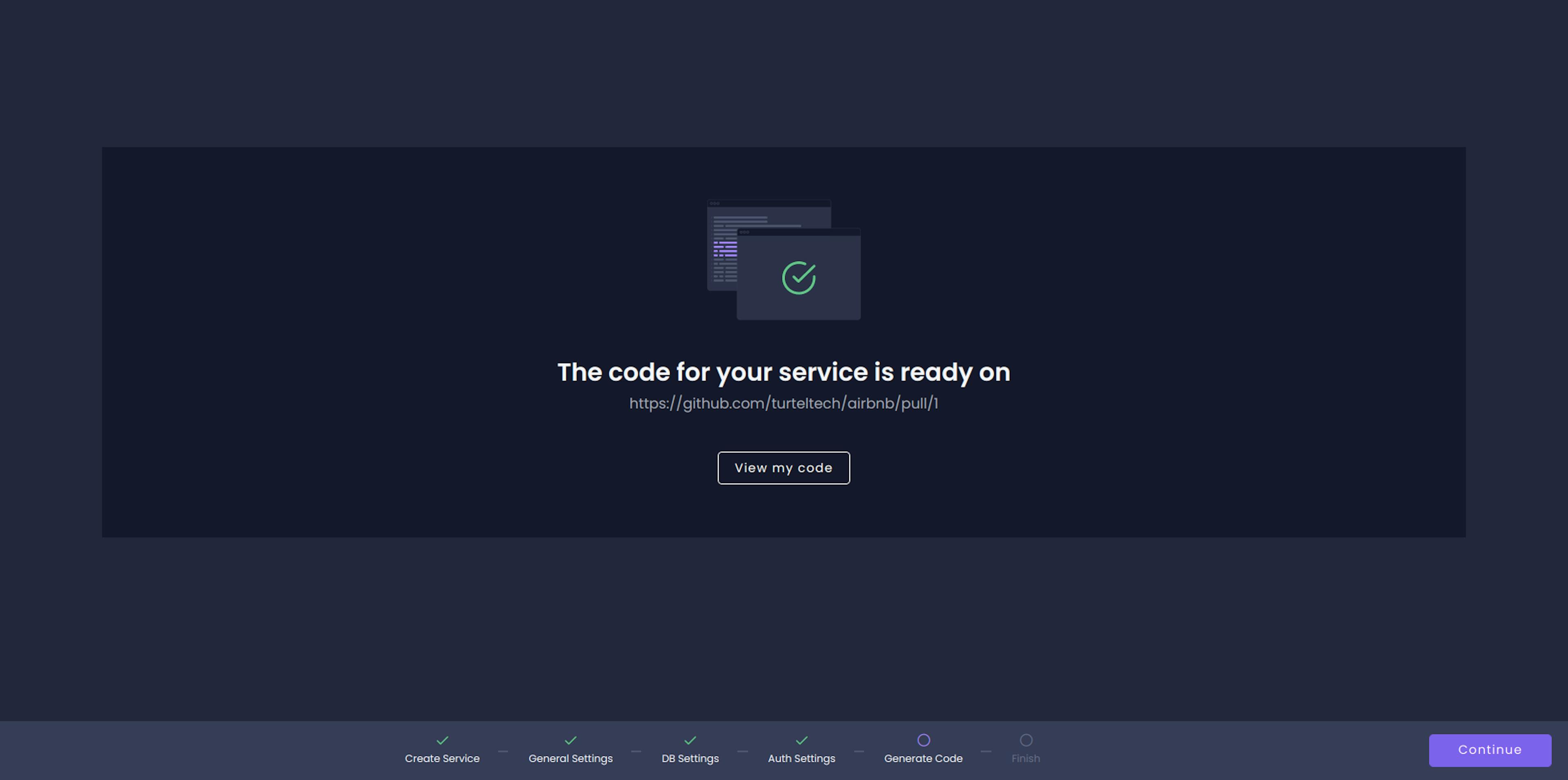
Task: Click the Auth Settings checkmark icon
Action: pyautogui.click(x=801, y=740)
